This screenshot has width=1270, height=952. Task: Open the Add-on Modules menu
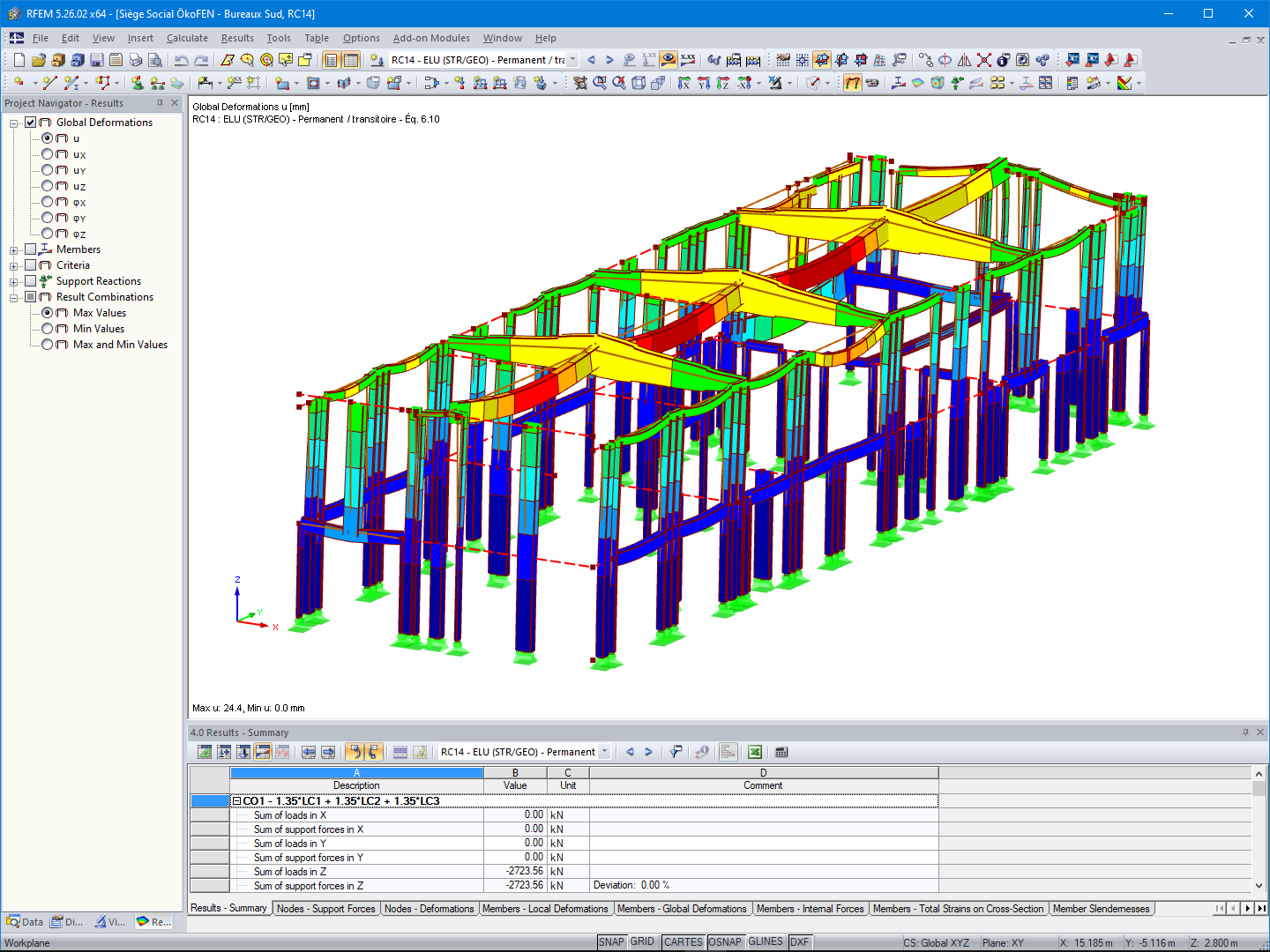pos(431,38)
